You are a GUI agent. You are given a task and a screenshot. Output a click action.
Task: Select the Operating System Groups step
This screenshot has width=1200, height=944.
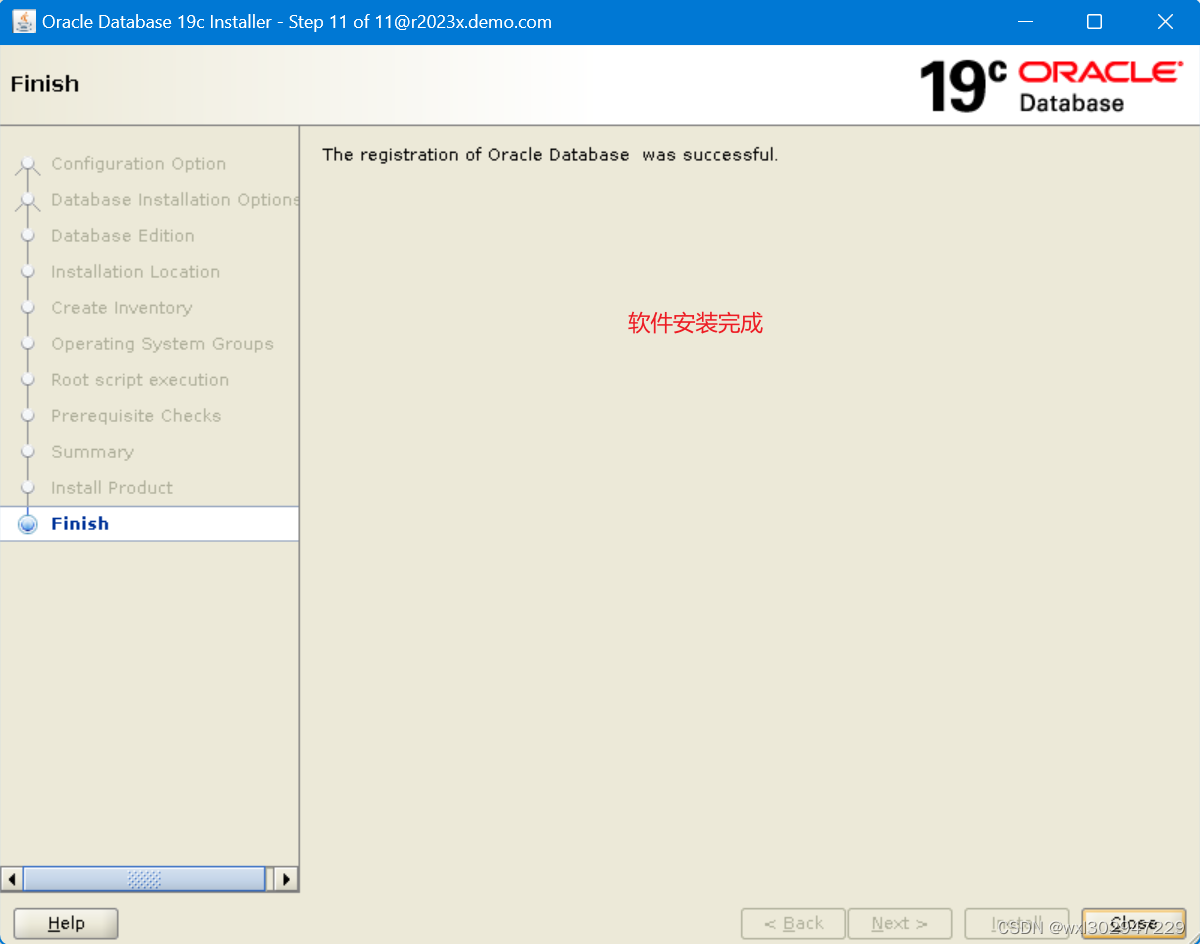click(162, 344)
